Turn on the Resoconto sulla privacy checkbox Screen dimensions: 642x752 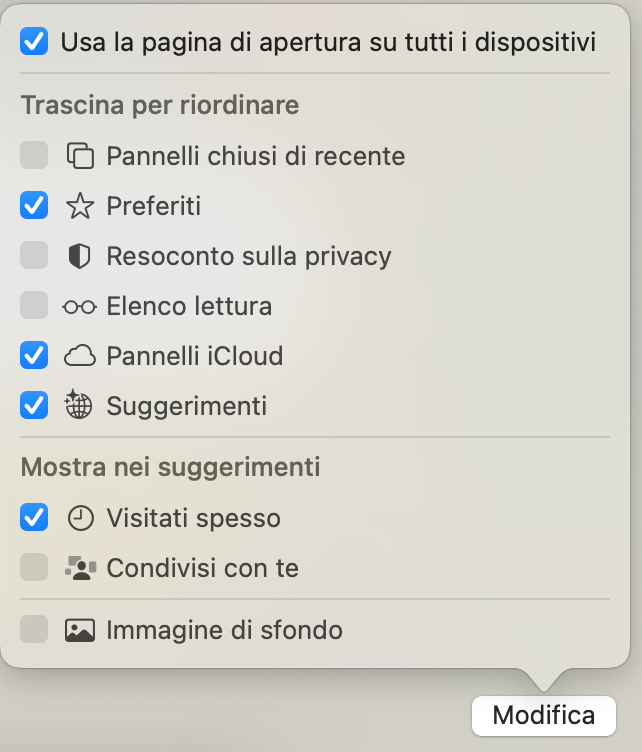(34, 256)
